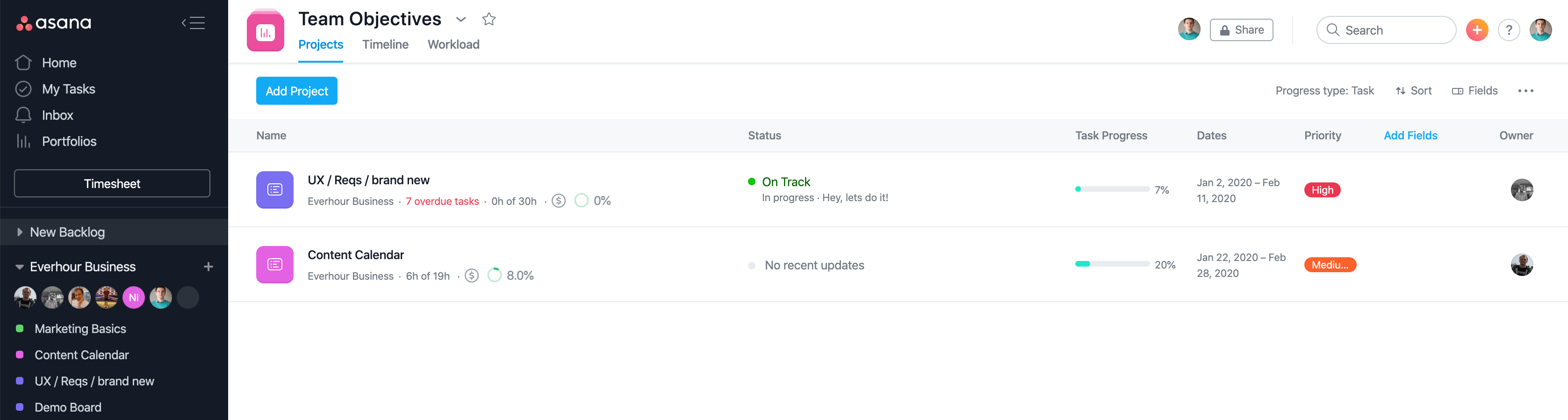
Task: Open the help question mark icon
Action: [1508, 30]
